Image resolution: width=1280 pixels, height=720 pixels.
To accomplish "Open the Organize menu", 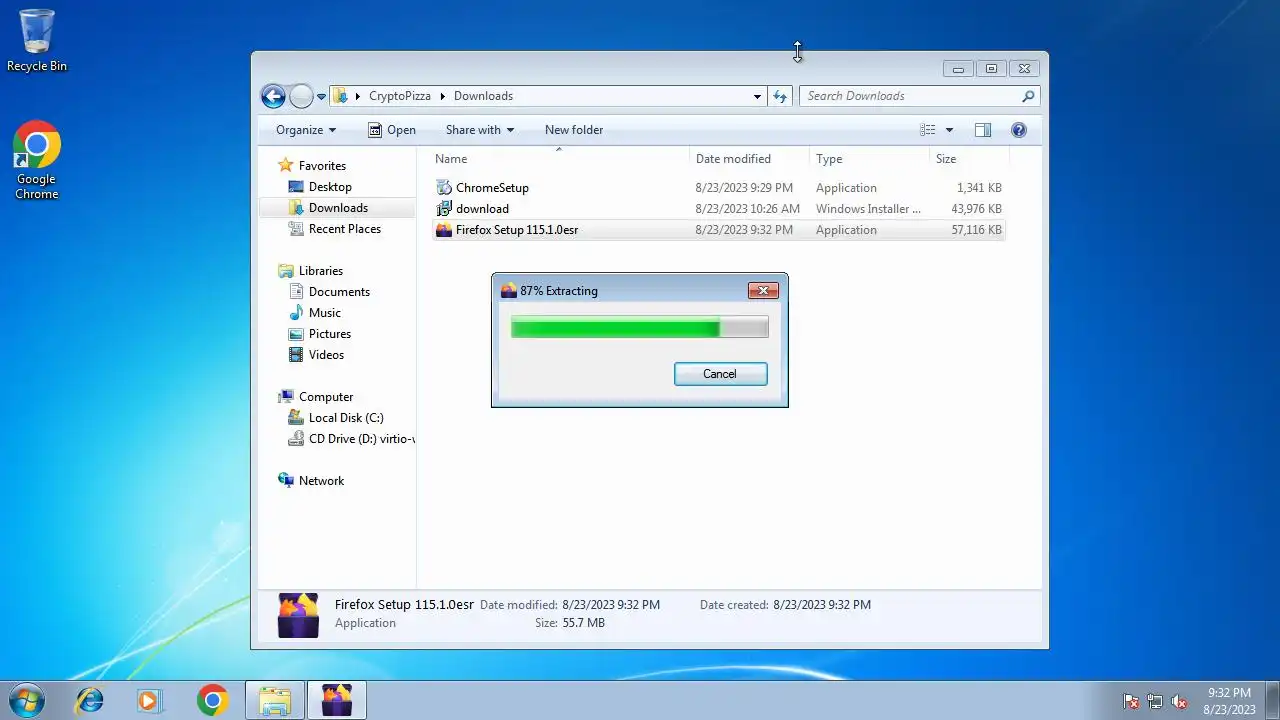I will [x=306, y=130].
